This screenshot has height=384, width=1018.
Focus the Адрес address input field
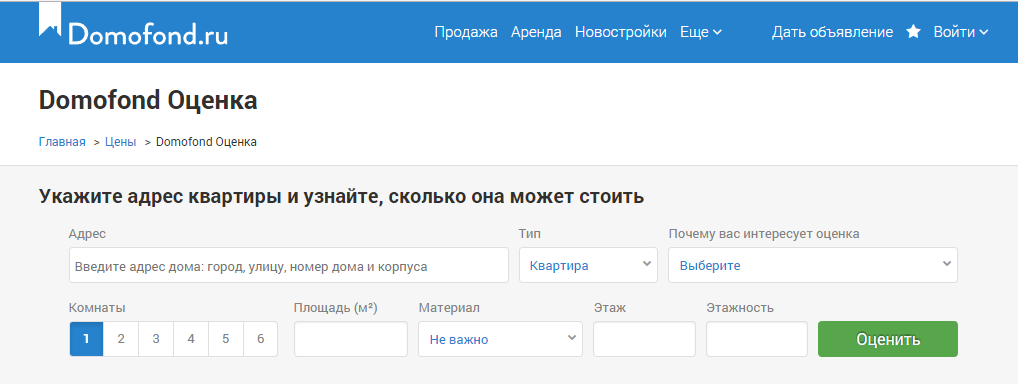pyautogui.click(x=289, y=265)
